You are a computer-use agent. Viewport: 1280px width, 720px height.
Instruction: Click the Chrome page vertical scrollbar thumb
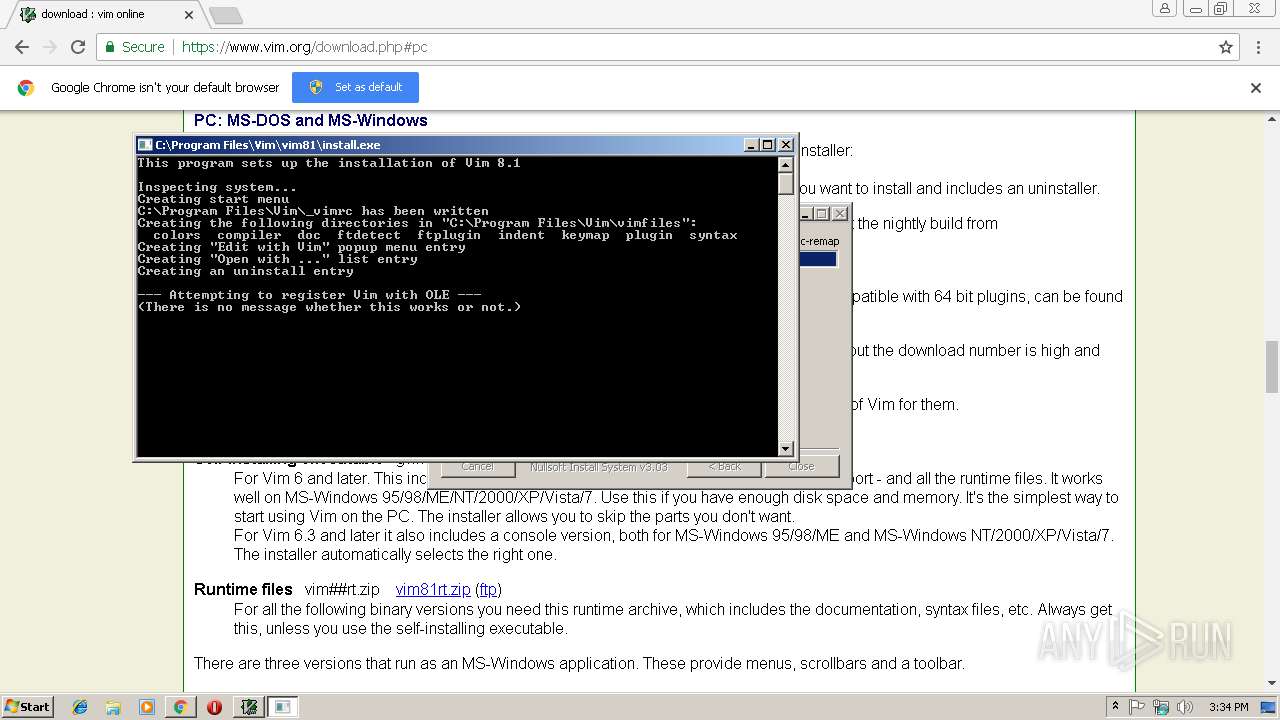click(x=1272, y=367)
